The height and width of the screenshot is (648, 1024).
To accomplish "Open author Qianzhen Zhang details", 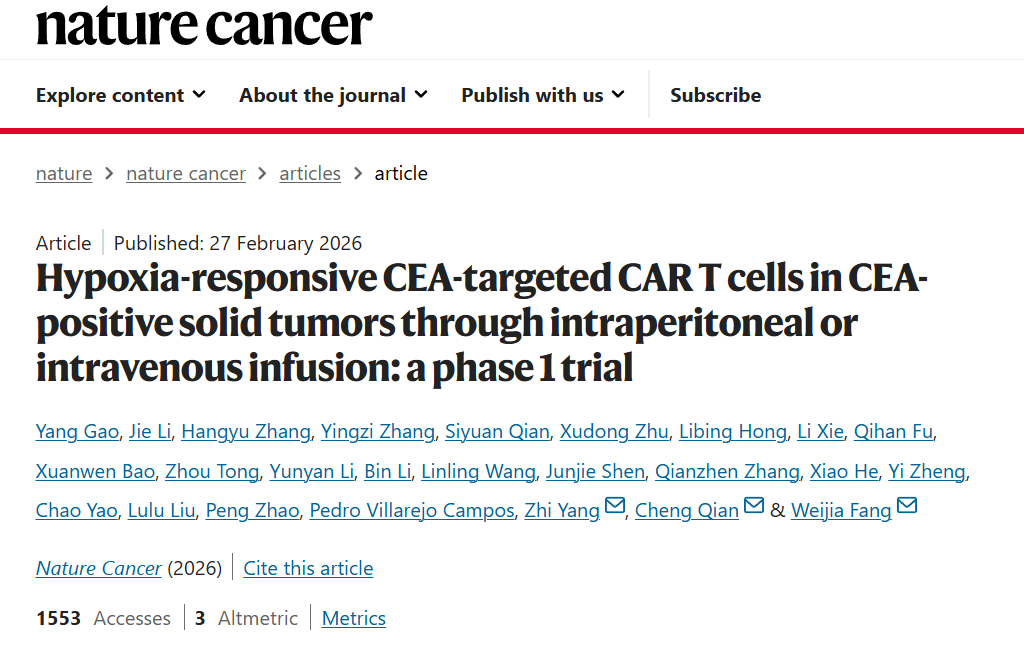I will point(727,471).
